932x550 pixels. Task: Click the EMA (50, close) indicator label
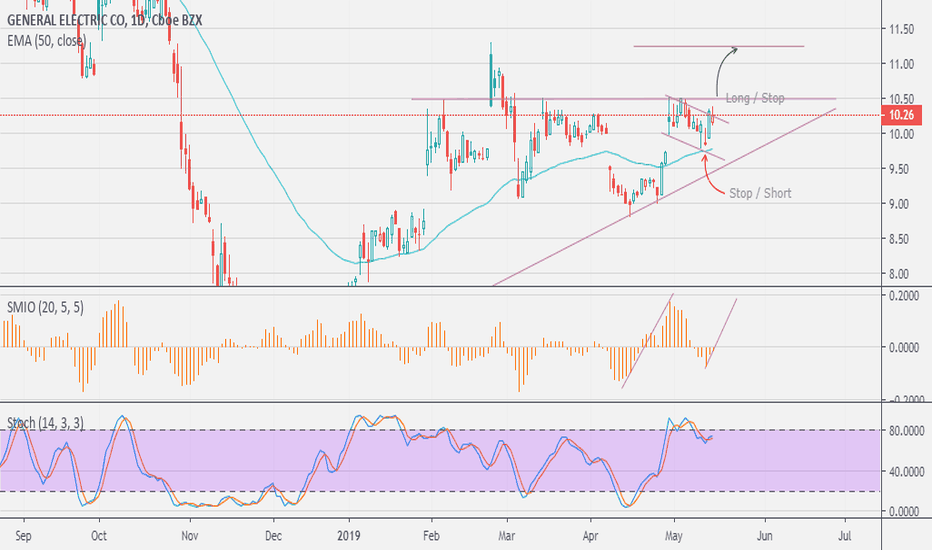pyautogui.click(x=46, y=40)
